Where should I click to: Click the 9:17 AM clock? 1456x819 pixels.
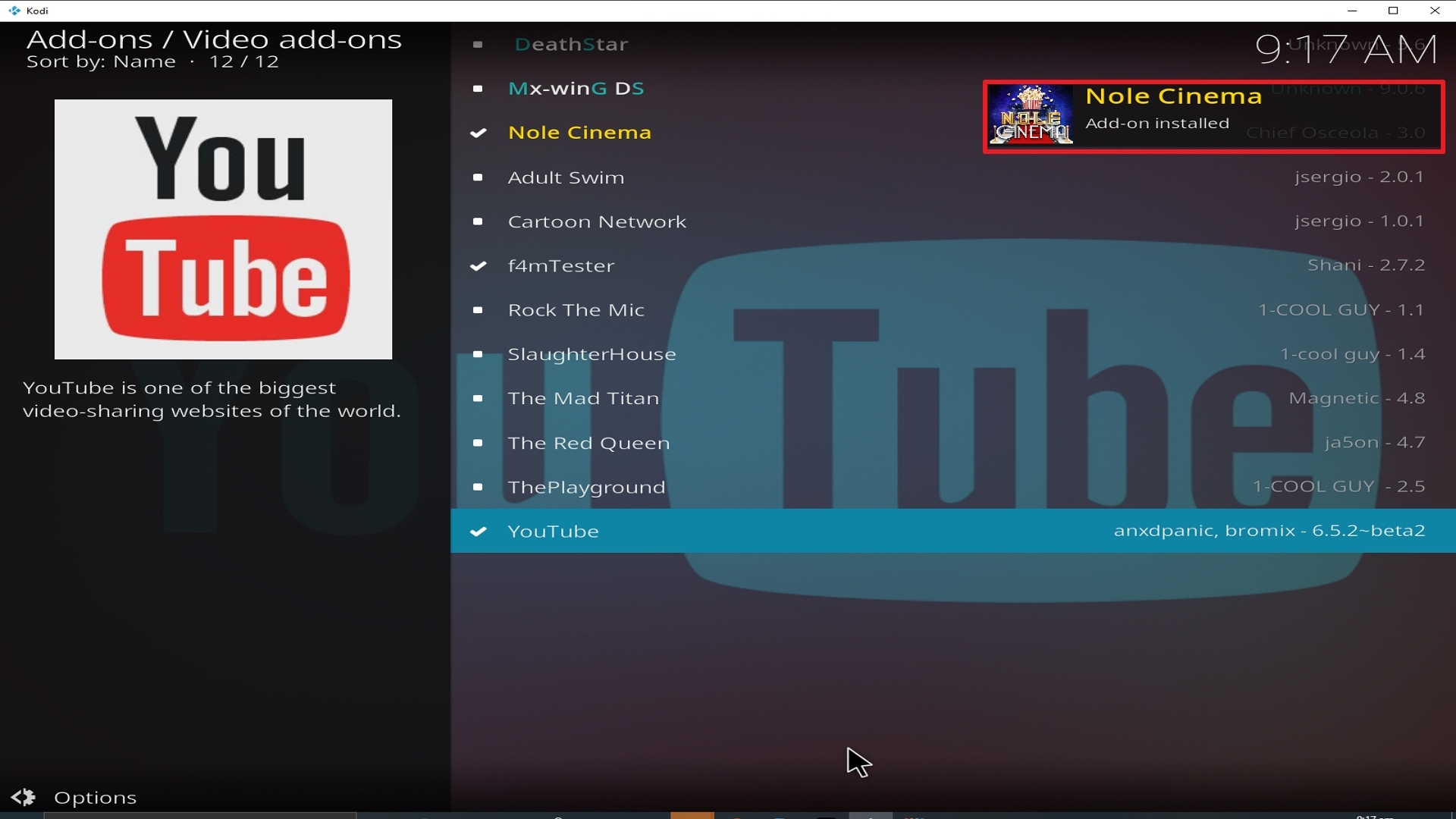pyautogui.click(x=1346, y=50)
